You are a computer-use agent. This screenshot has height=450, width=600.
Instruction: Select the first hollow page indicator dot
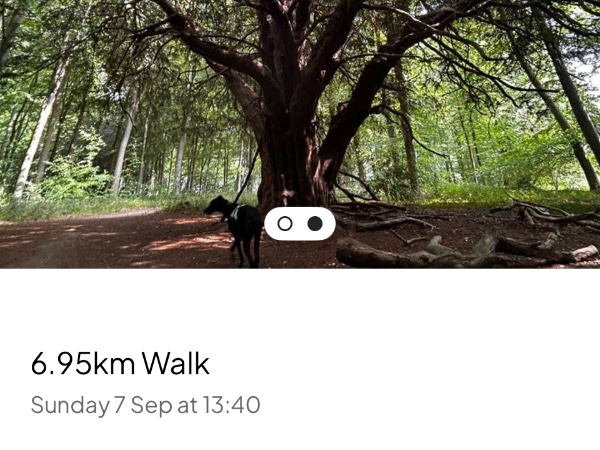[x=285, y=224]
